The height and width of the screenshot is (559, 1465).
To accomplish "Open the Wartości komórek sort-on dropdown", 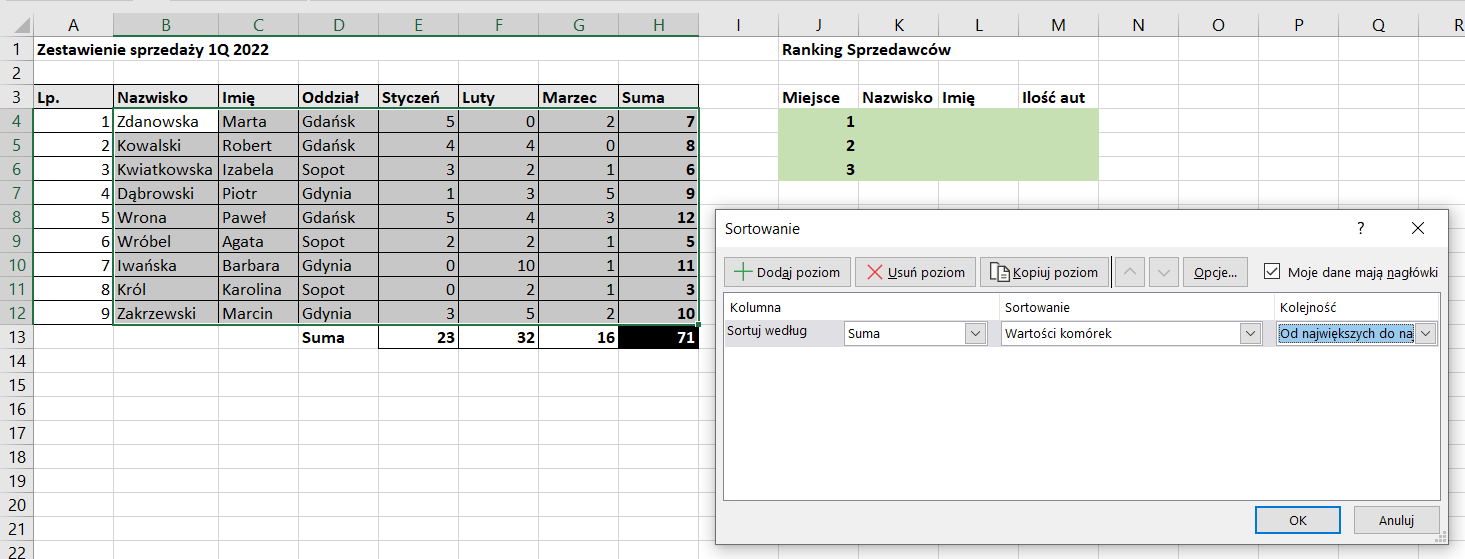I will click(1249, 334).
